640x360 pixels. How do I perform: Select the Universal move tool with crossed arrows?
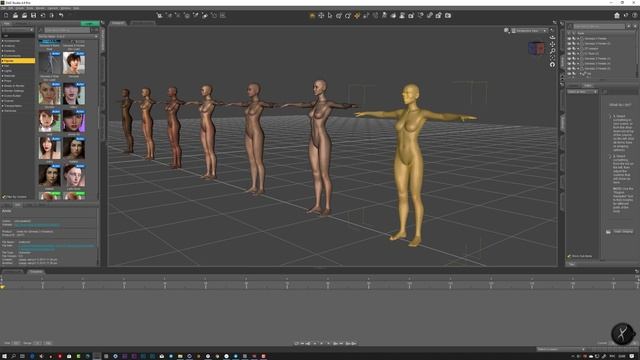(x=321, y=16)
